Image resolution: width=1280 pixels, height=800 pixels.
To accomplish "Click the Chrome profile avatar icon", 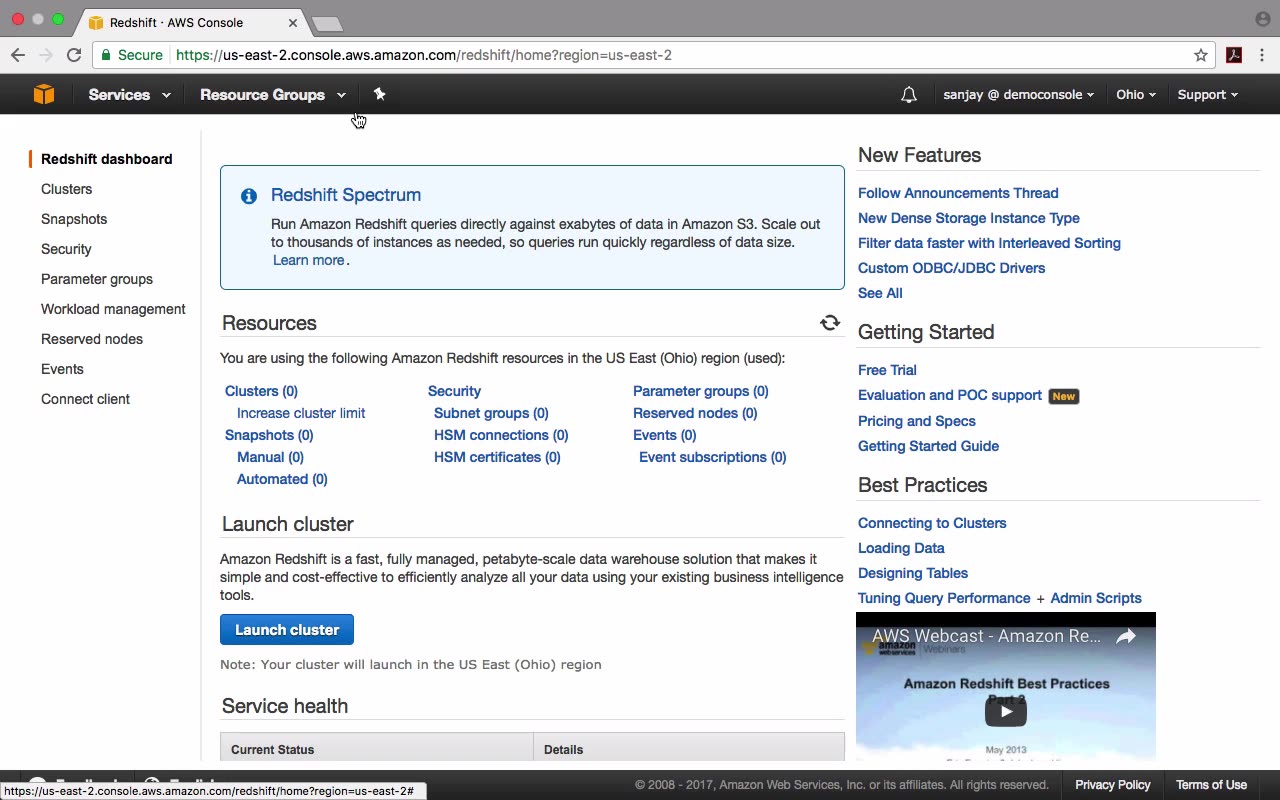I will coord(1262,19).
